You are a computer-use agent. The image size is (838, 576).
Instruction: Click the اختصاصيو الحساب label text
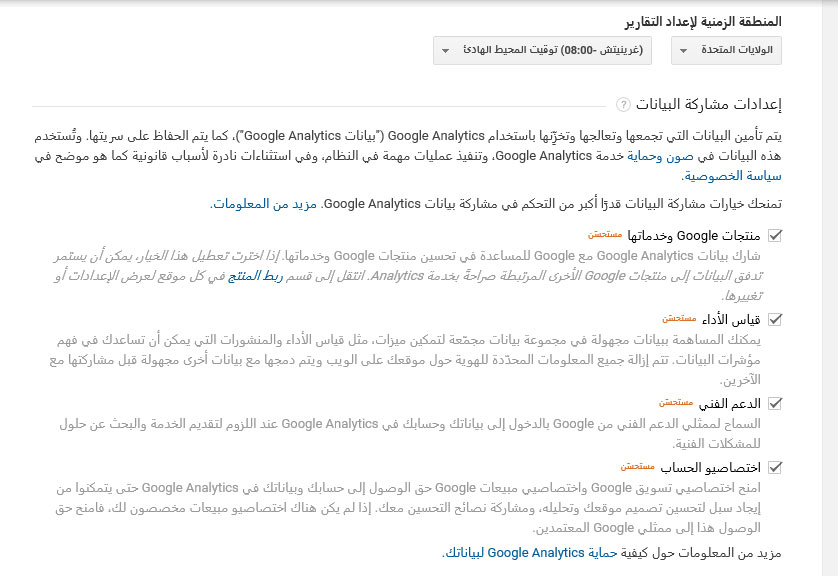point(710,468)
